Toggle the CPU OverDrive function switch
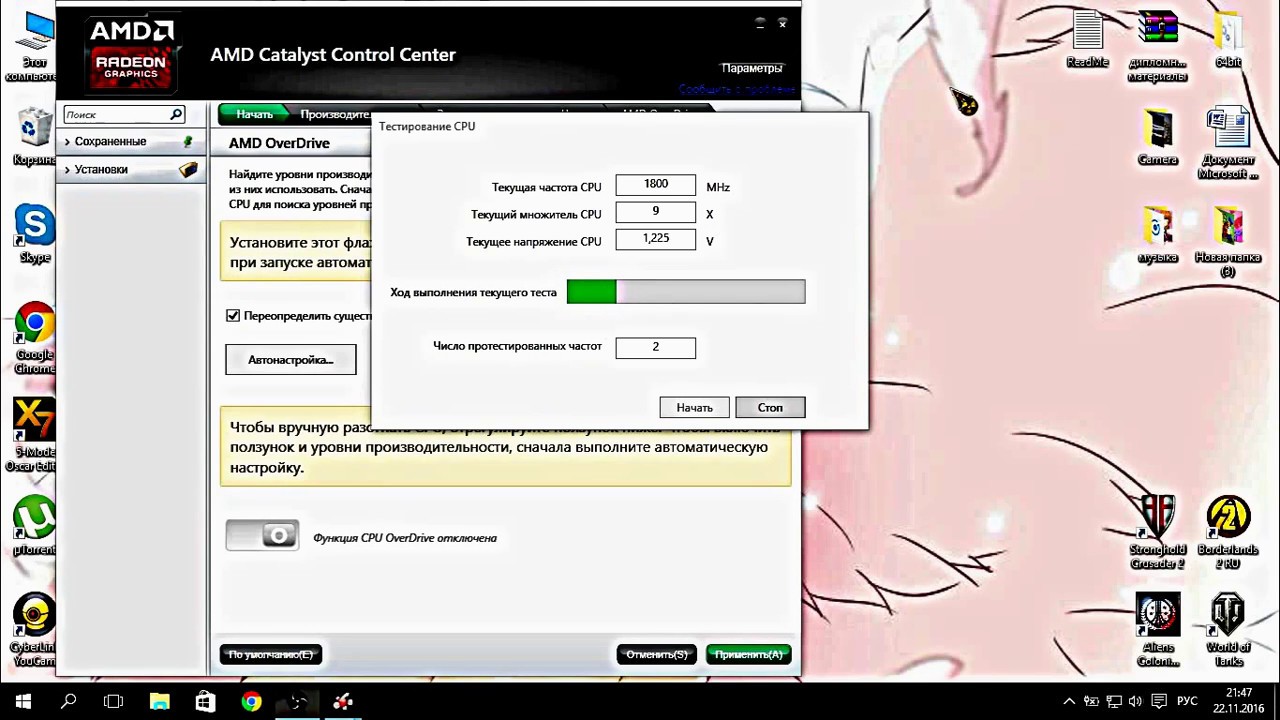This screenshot has height=720, width=1280. [x=262, y=536]
